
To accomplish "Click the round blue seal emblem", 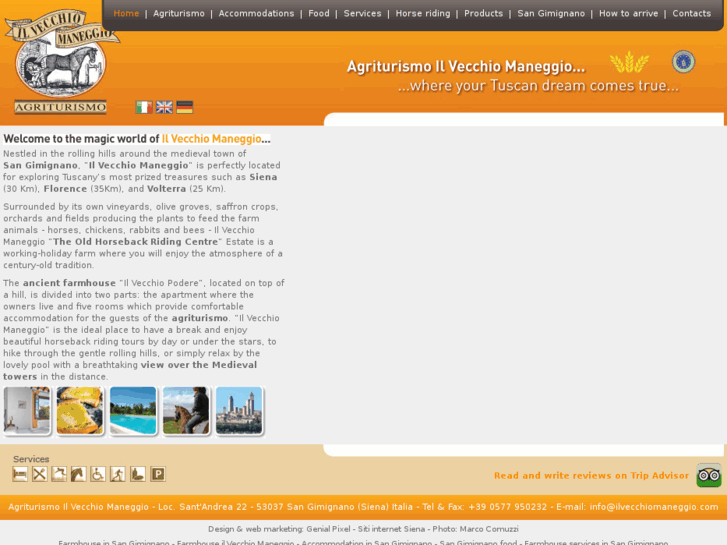I will [683, 62].
